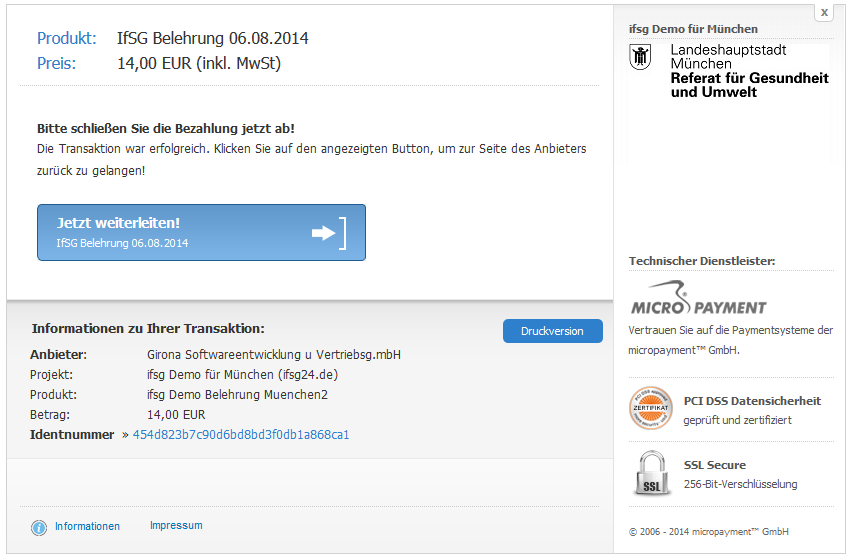Click the Girona Softwareentwicklung provider name
This screenshot has height=559, width=853.
[273, 355]
